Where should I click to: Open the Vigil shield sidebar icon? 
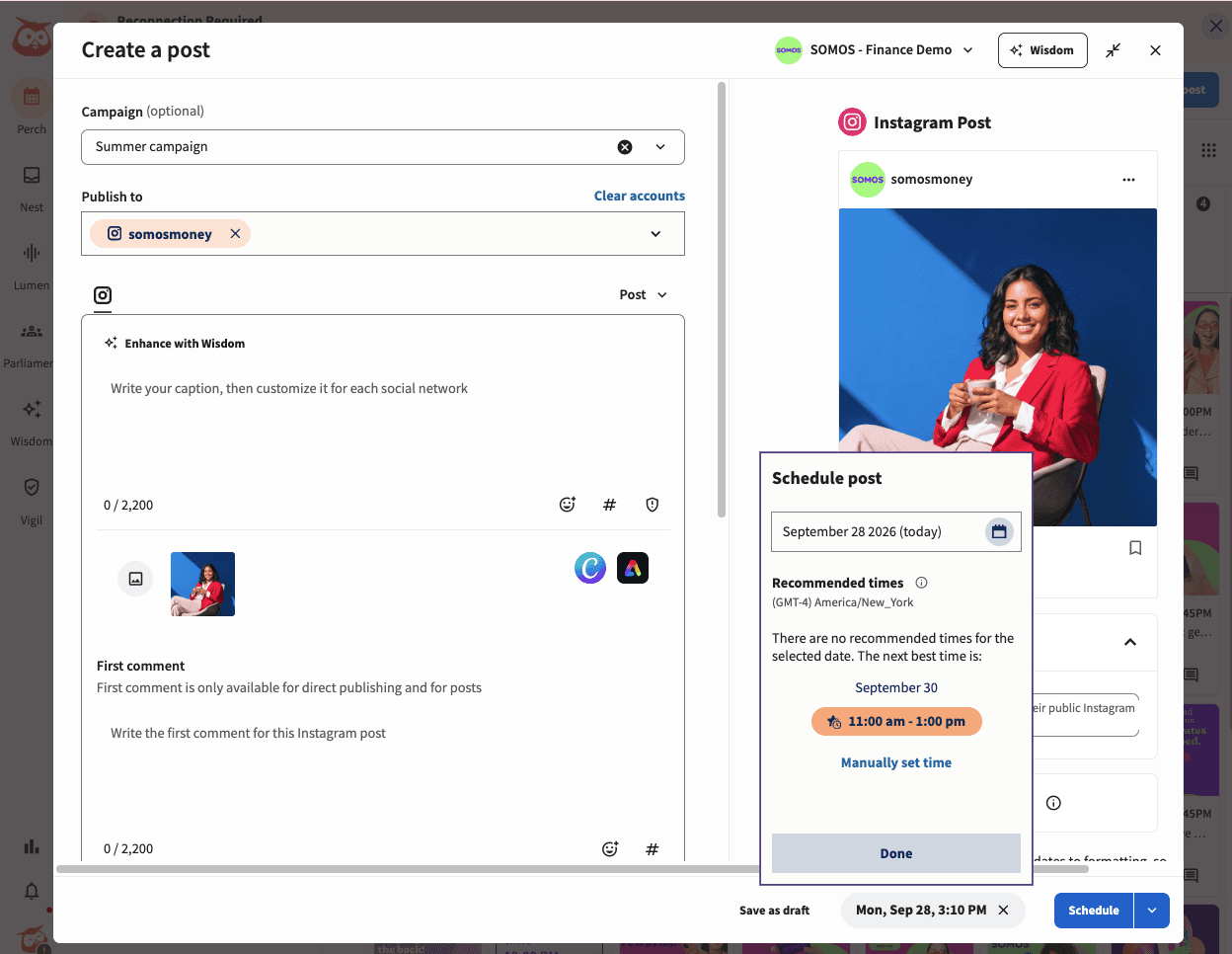click(32, 487)
